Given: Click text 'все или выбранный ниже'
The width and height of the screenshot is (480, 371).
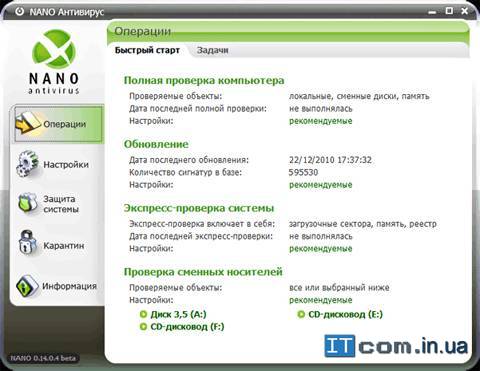Looking at the screenshot, I should pos(339,287).
